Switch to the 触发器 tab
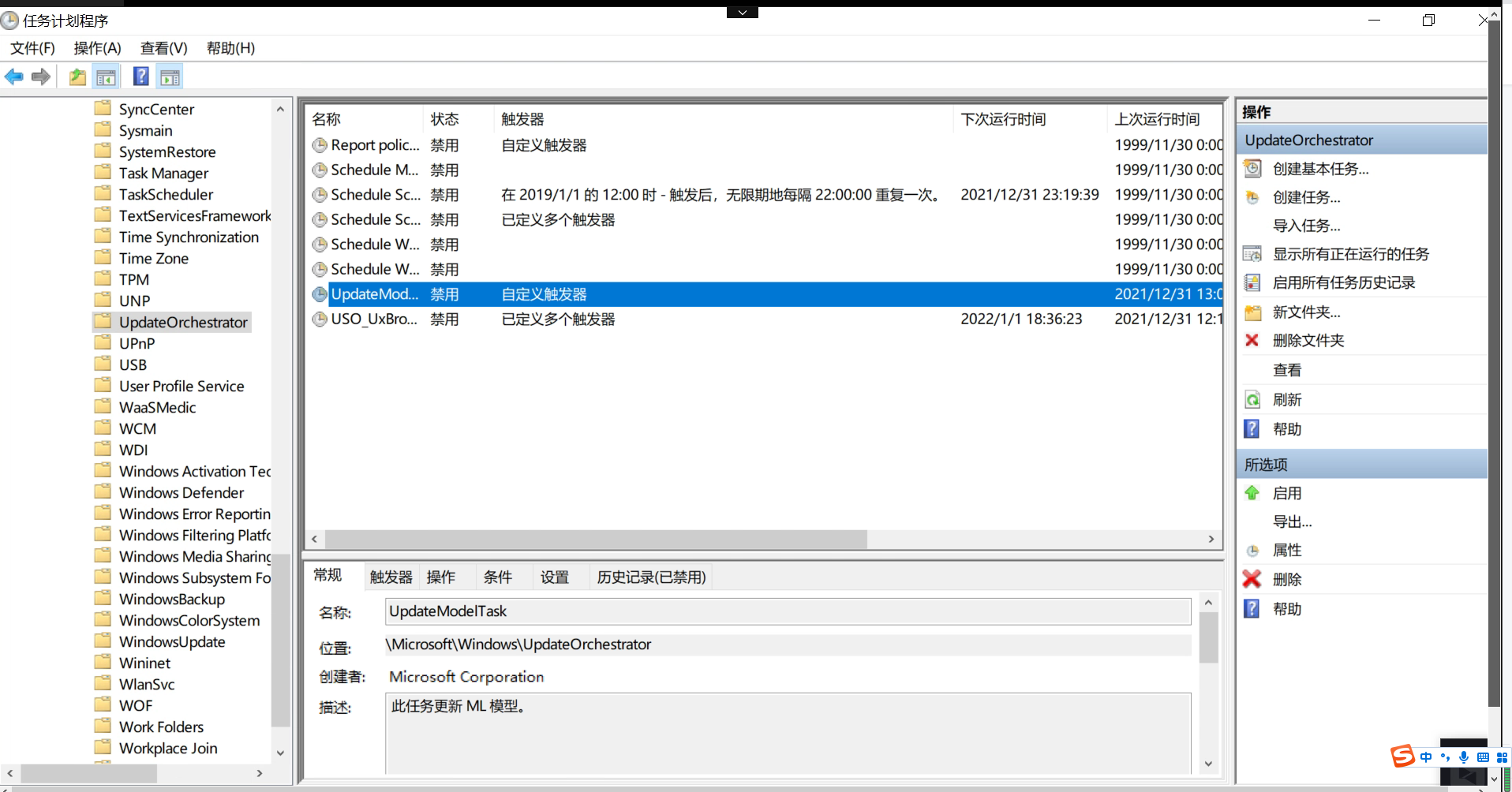Viewport: 1512px width, 792px height. (390, 577)
